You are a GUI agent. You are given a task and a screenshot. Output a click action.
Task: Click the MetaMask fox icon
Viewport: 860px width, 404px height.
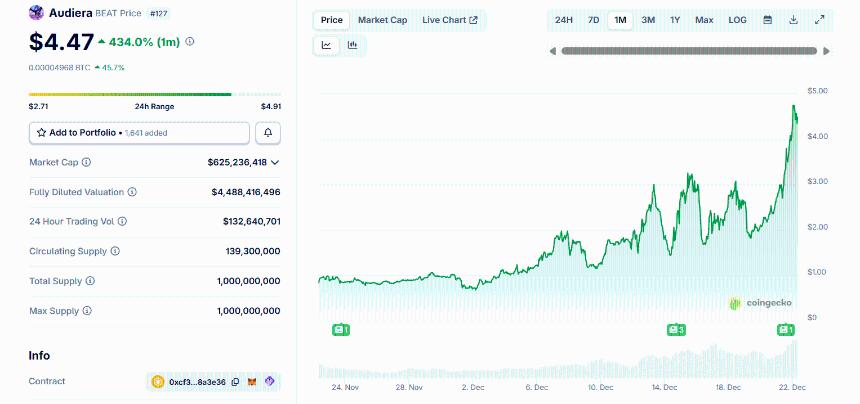coord(252,382)
